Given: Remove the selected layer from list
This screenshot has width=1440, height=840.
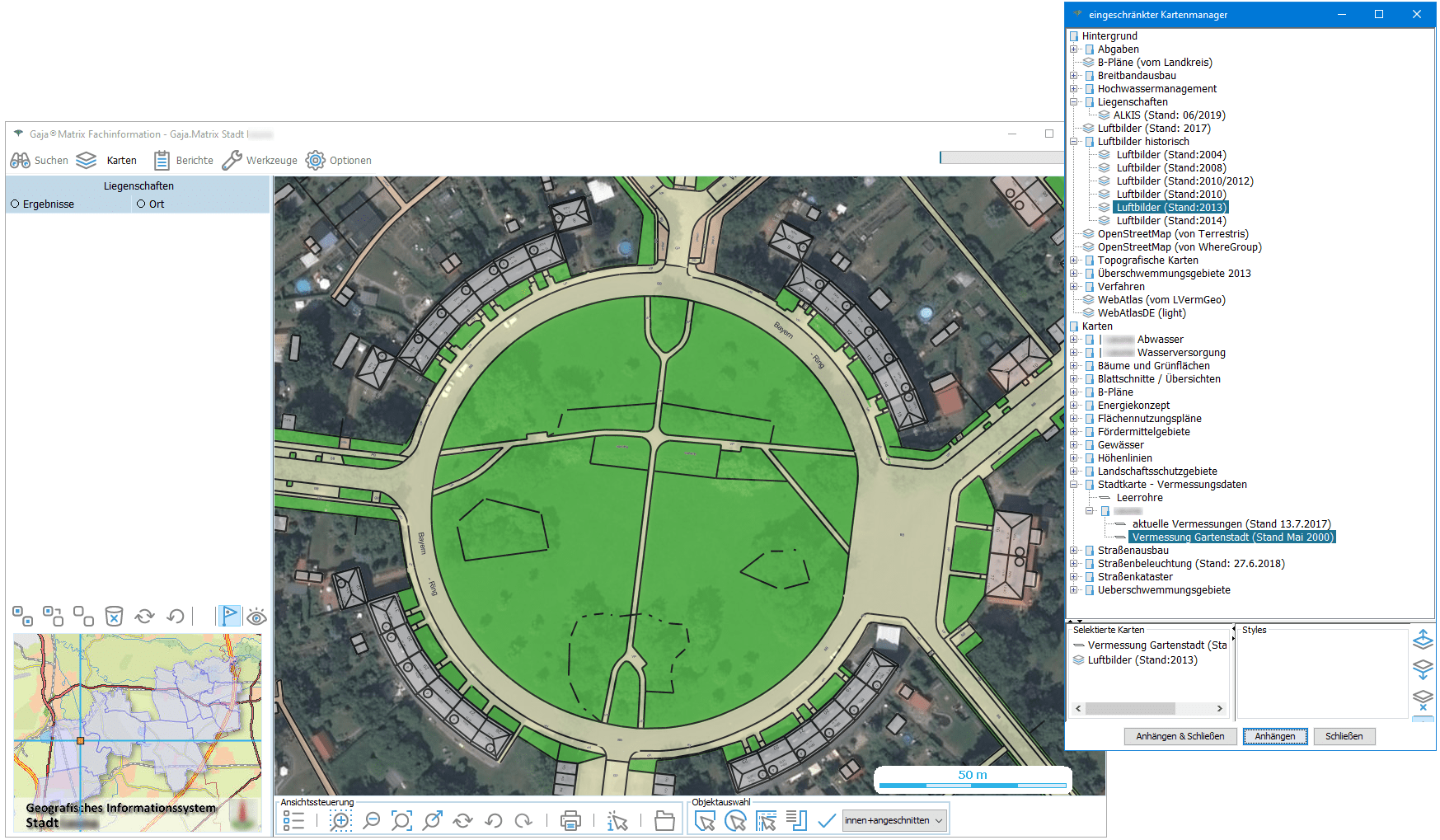Looking at the screenshot, I should point(1423,700).
